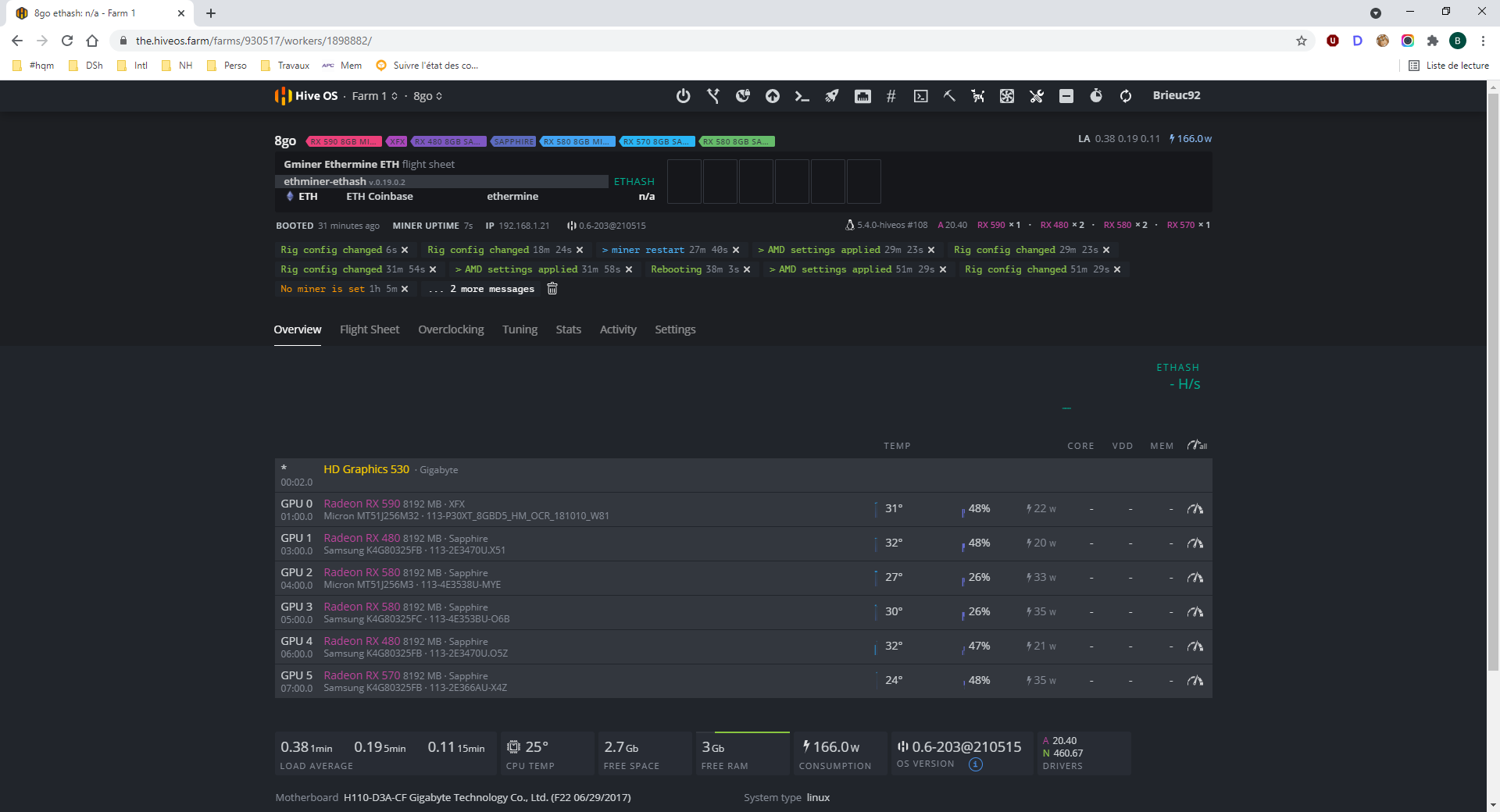
Task: Click the rocket flight sheet icon
Action: 832,96
